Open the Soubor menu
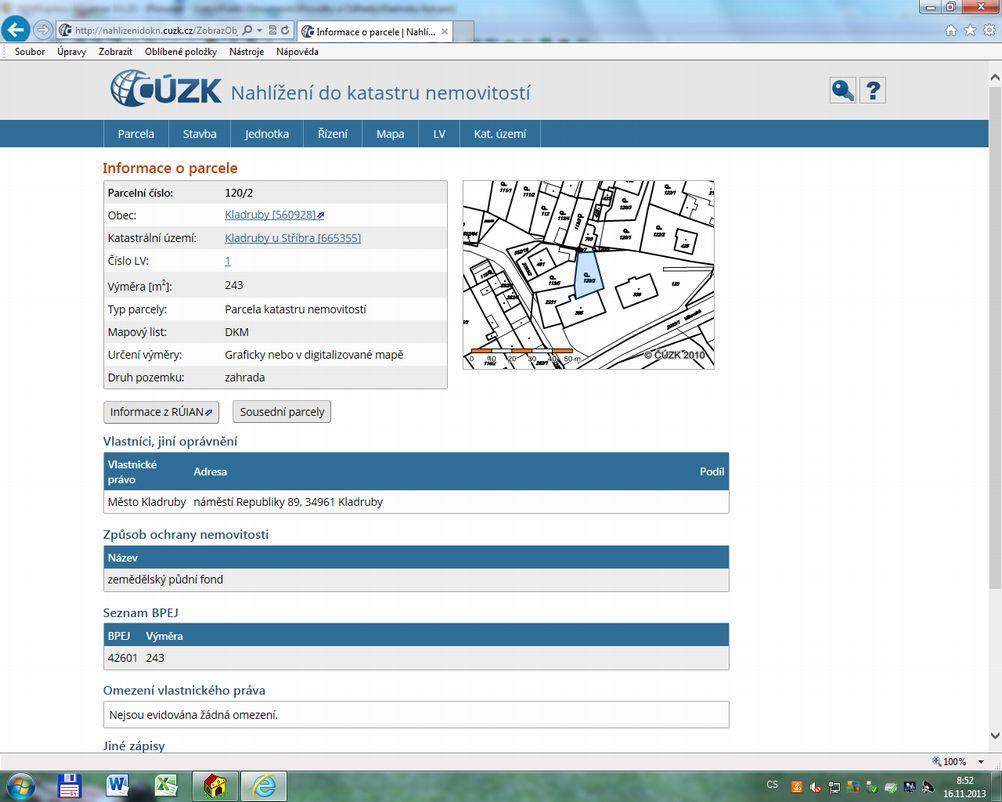Image resolution: width=1002 pixels, height=802 pixels. [x=29, y=52]
